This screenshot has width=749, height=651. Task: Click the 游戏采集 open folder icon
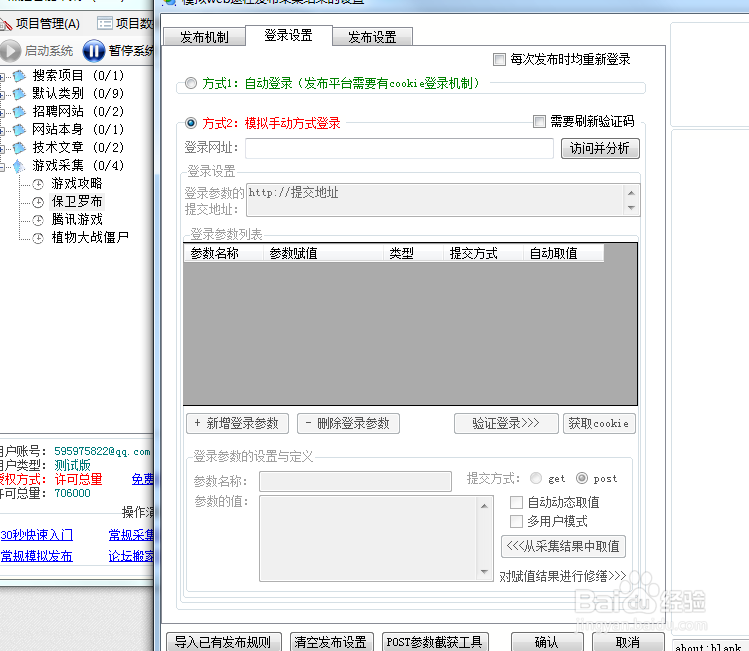pyautogui.click(x=19, y=166)
